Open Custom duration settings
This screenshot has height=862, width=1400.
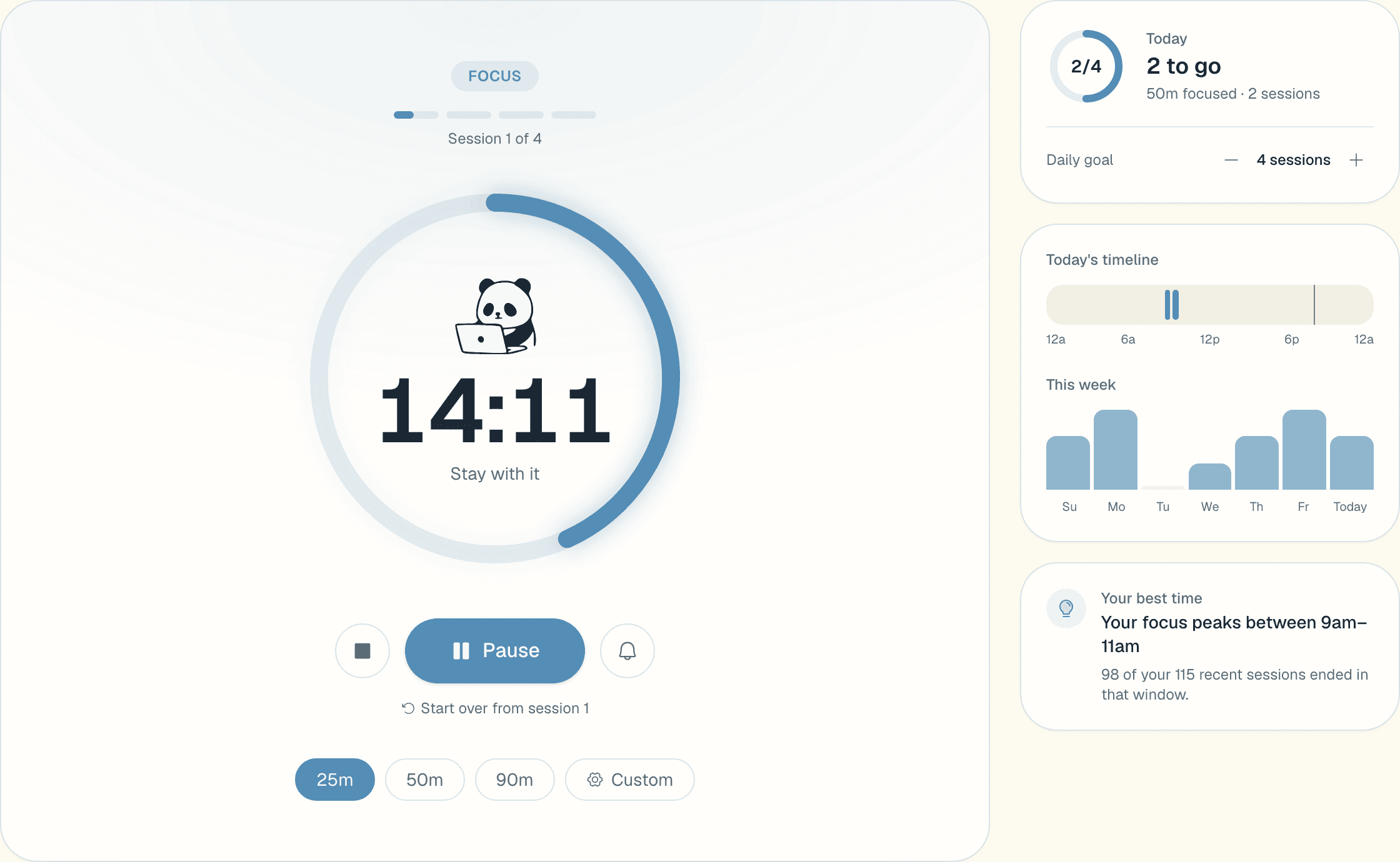630,780
